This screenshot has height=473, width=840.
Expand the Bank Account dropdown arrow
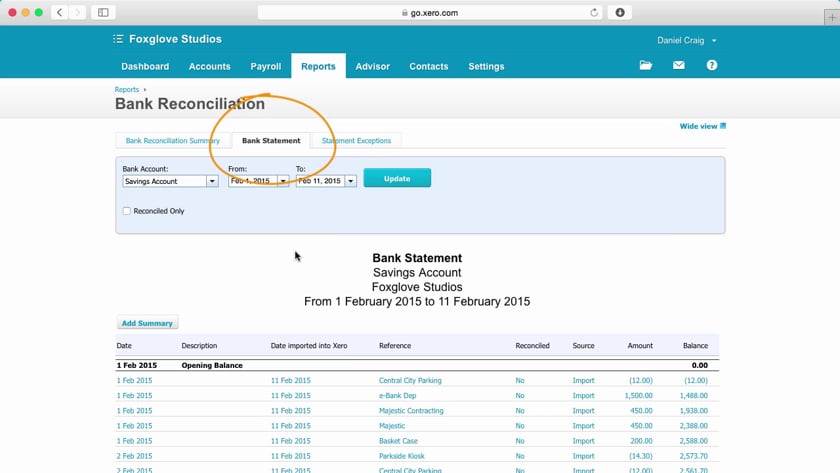[x=212, y=181]
